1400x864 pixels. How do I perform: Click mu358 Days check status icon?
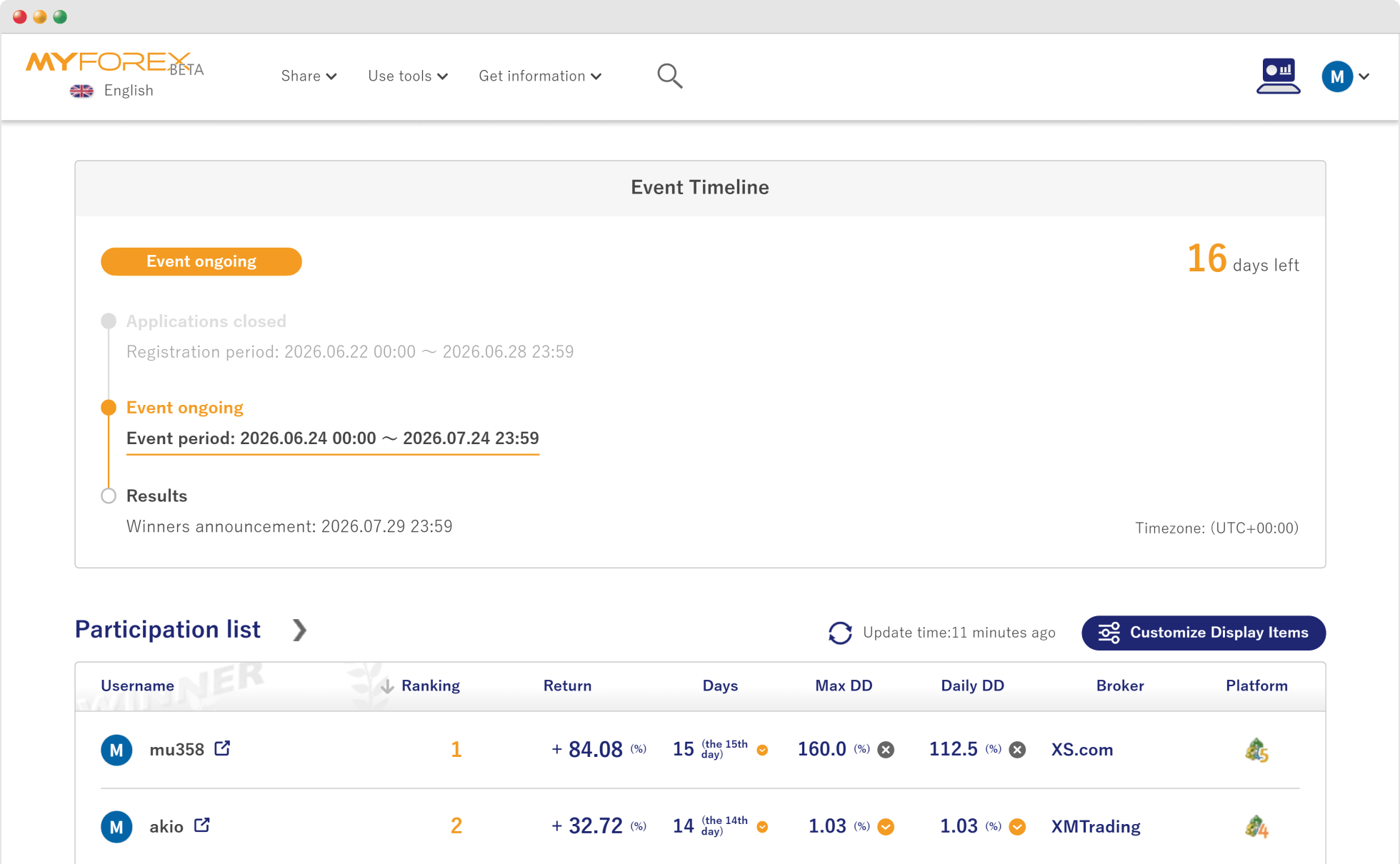(x=762, y=750)
